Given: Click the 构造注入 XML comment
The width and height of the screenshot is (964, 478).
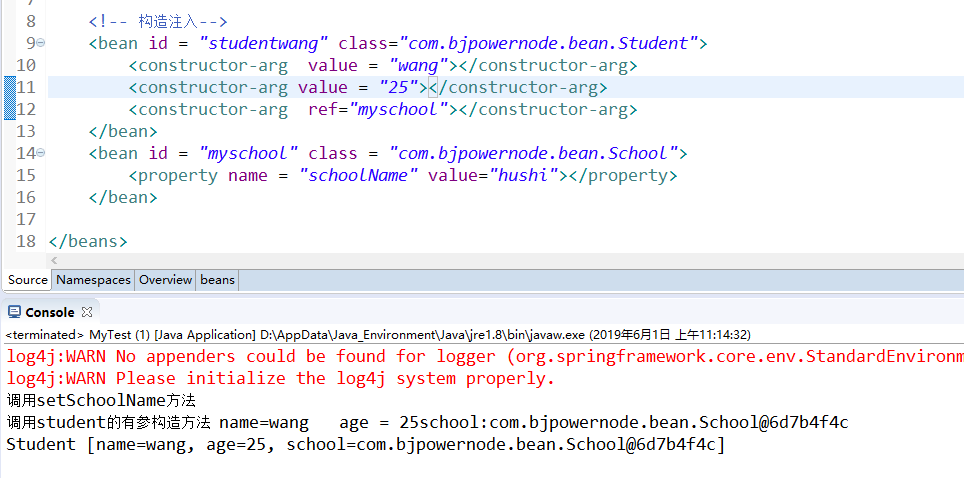Looking at the screenshot, I should pos(158,22).
